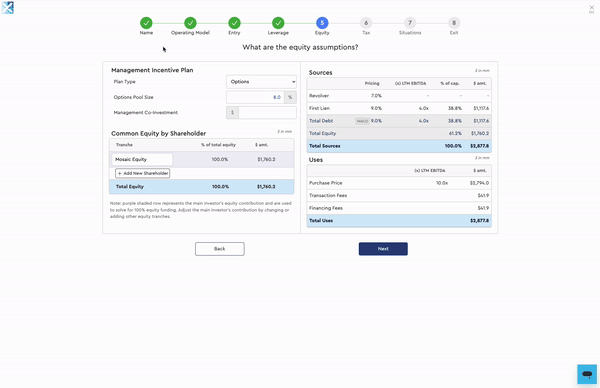Click the Back button
Viewport: 600px width, 388px height.
pos(220,249)
